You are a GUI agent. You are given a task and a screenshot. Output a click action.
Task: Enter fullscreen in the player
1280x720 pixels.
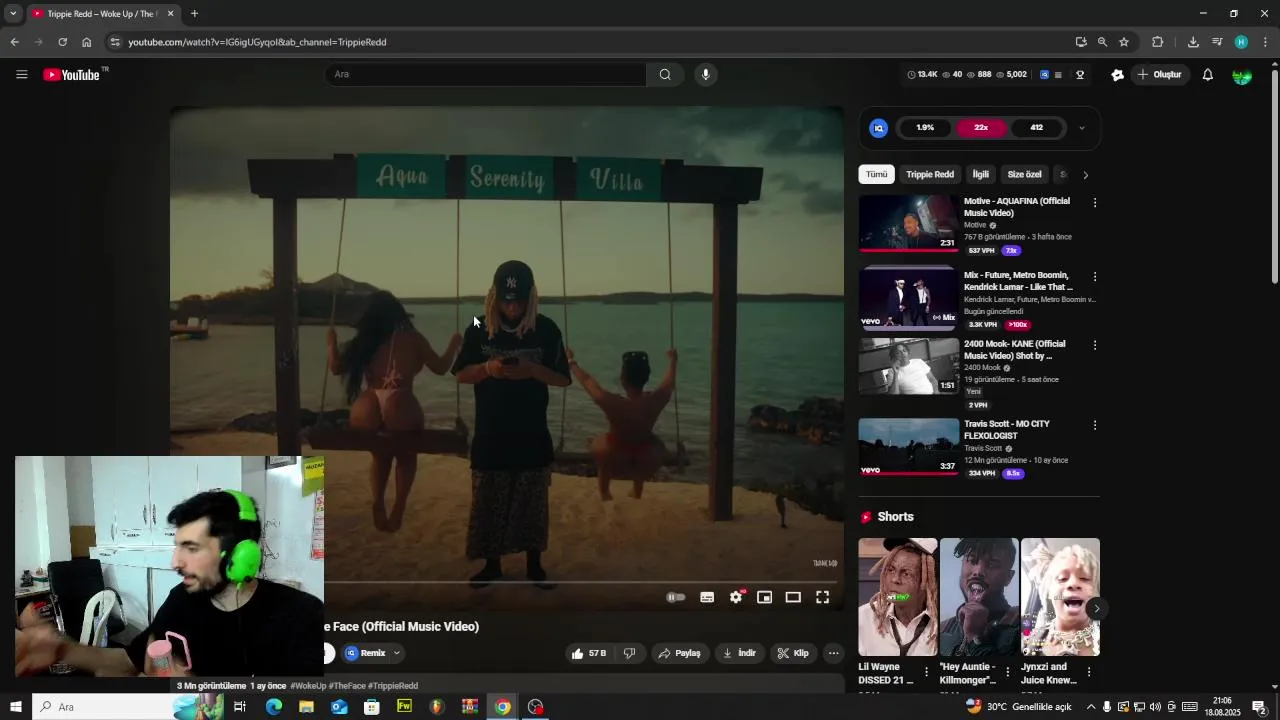pyautogui.click(x=822, y=597)
